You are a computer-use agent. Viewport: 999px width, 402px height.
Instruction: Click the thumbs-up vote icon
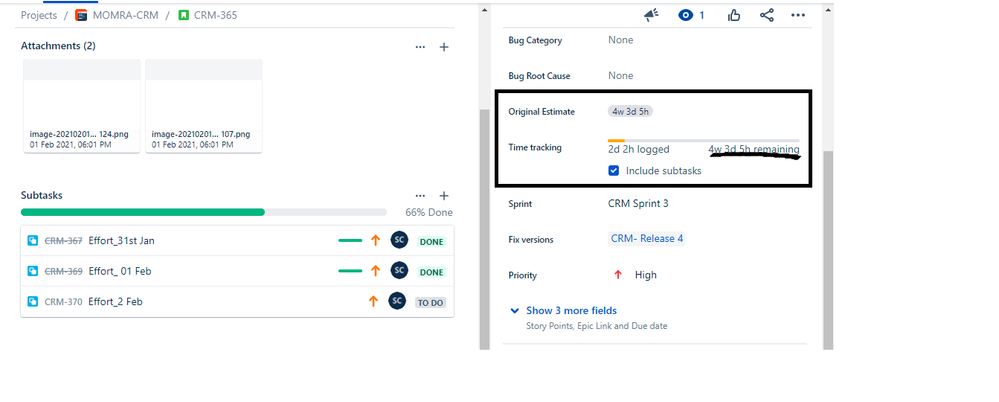click(734, 15)
